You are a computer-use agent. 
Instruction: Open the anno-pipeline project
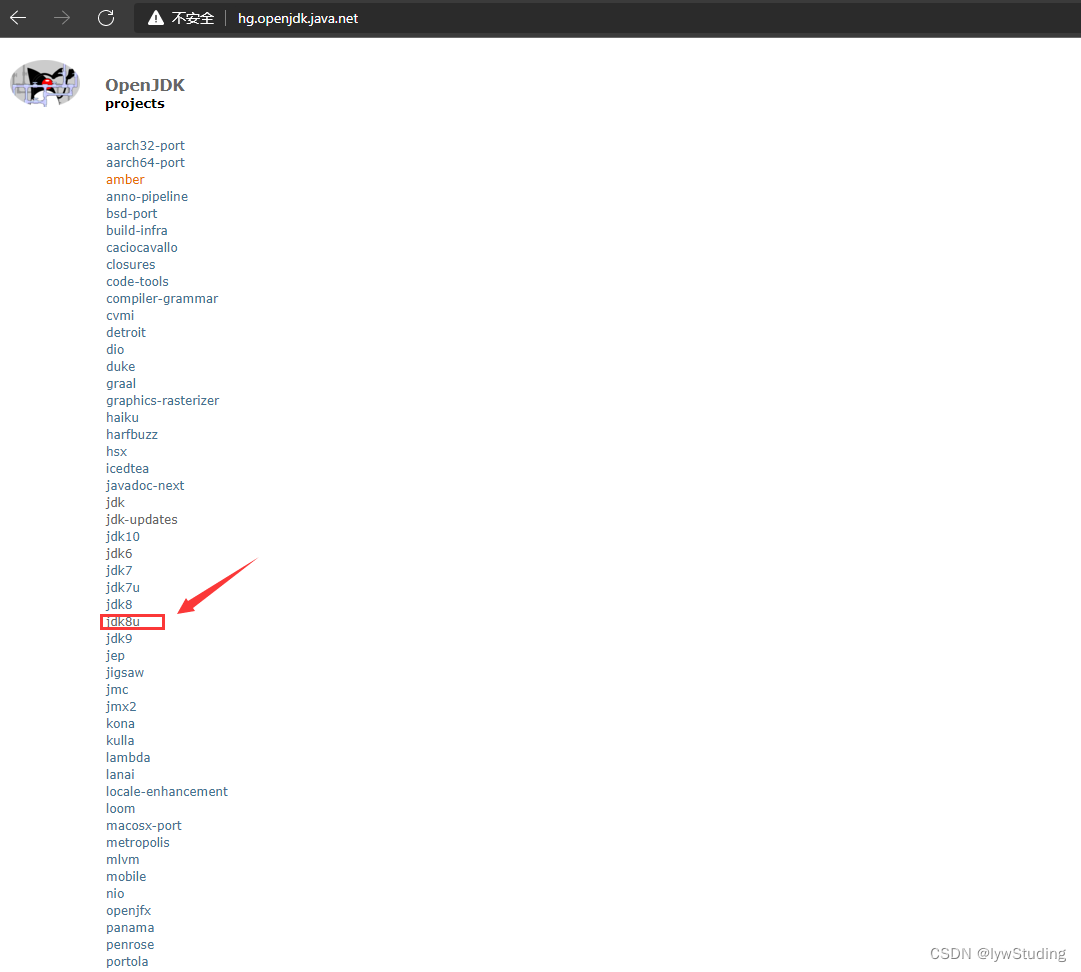tap(147, 196)
